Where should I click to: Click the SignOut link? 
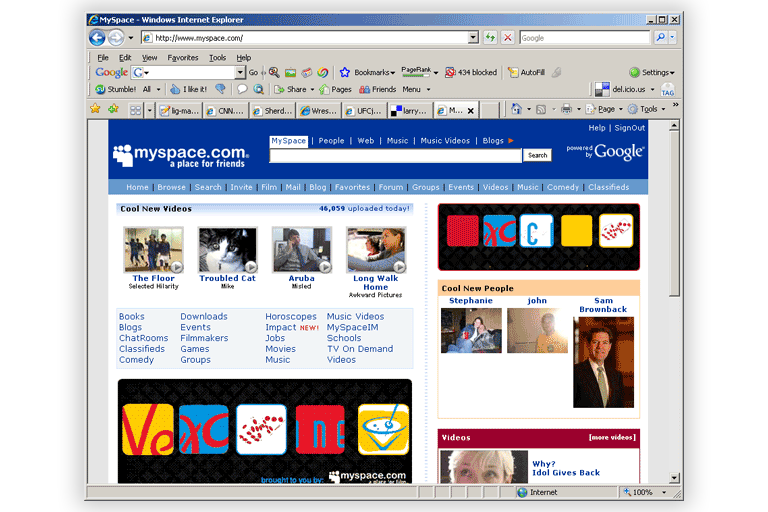(630, 128)
